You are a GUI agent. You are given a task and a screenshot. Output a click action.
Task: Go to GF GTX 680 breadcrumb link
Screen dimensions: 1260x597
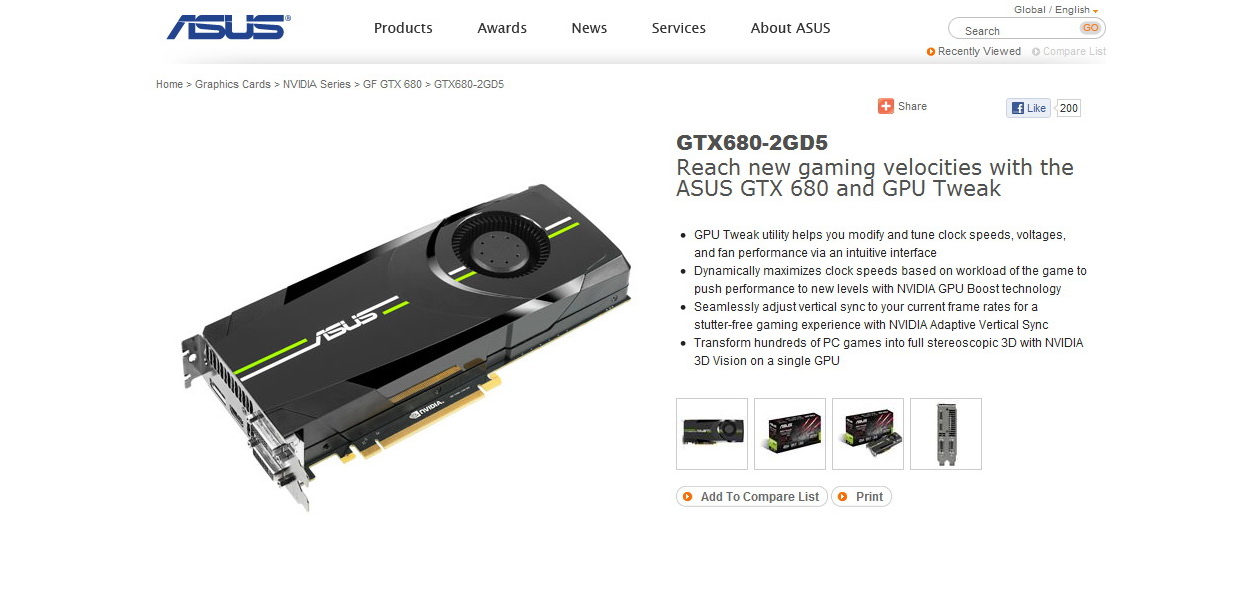click(x=392, y=84)
